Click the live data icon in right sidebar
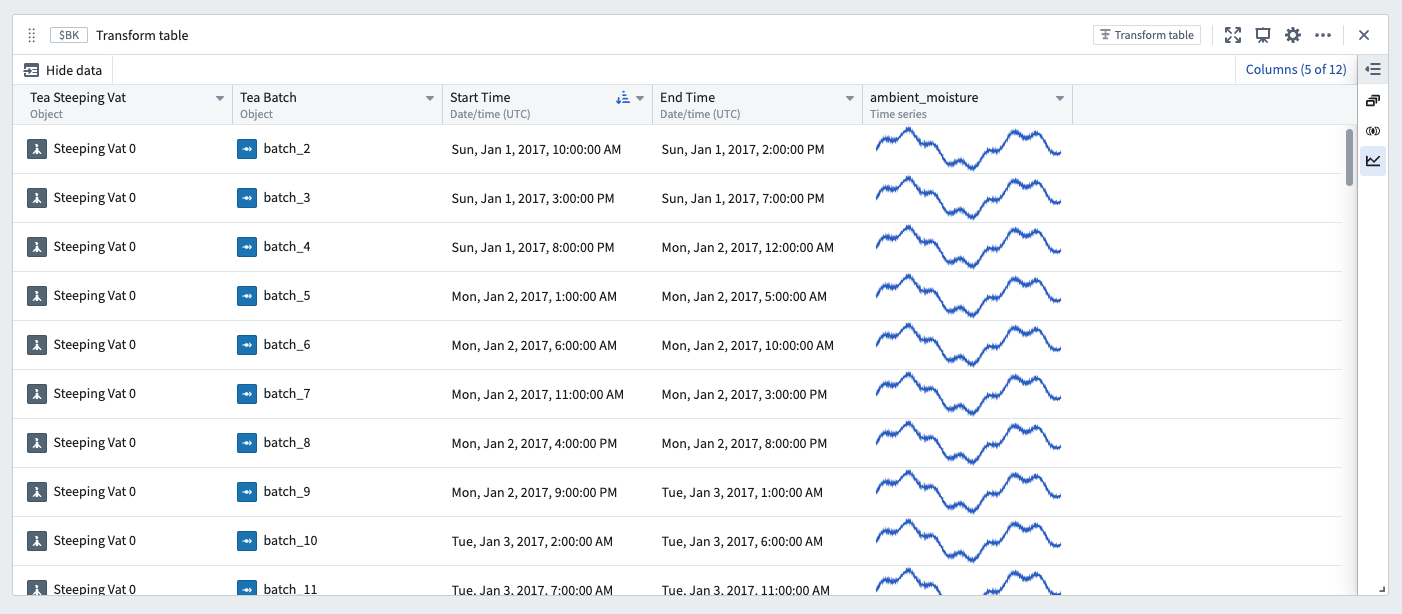 [x=1373, y=130]
